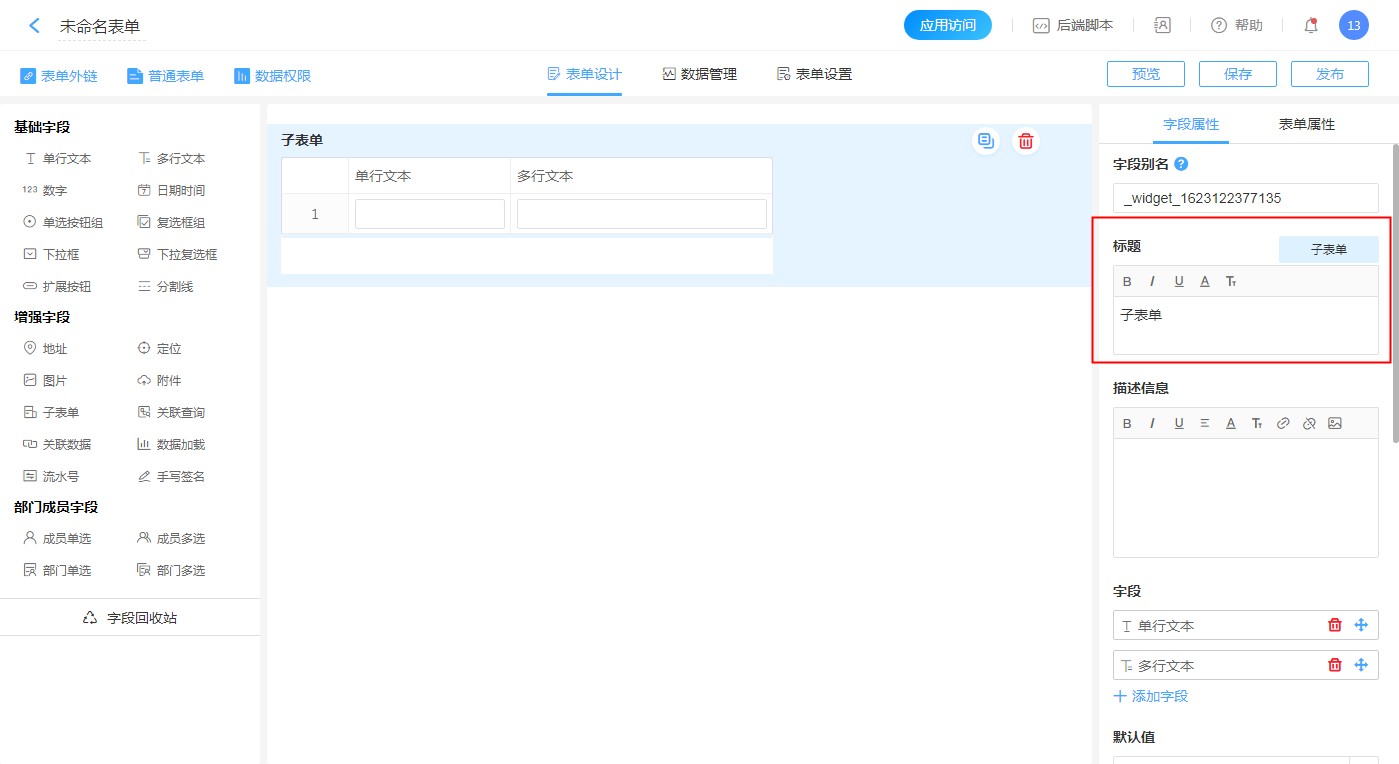The height and width of the screenshot is (764, 1399).
Task: Toggle italic in the description editor
Action: [x=1153, y=423]
